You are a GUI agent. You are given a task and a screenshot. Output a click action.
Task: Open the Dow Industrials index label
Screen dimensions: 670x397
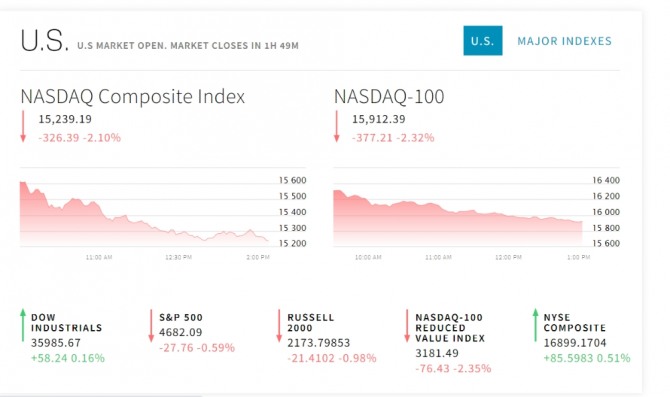pyautogui.click(x=67, y=323)
